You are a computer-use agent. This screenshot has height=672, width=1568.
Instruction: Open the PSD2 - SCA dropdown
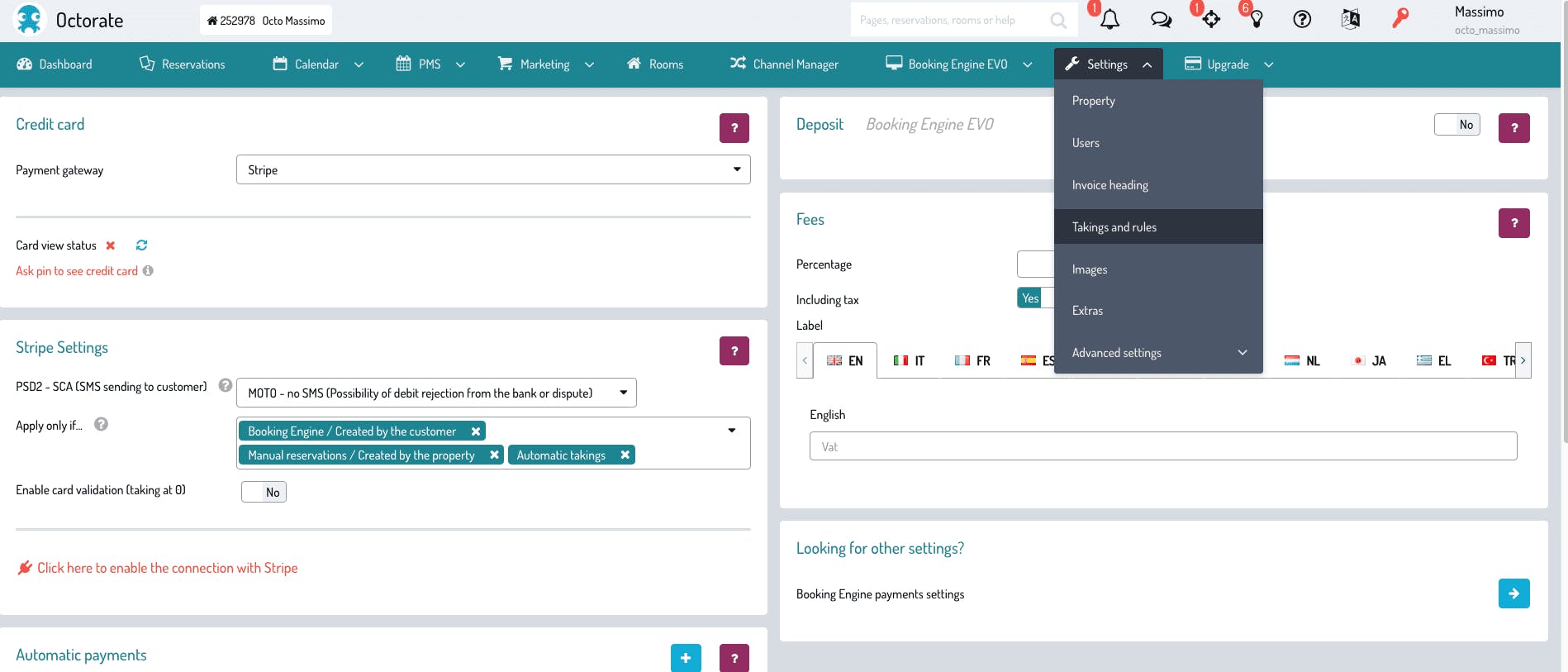click(x=436, y=393)
